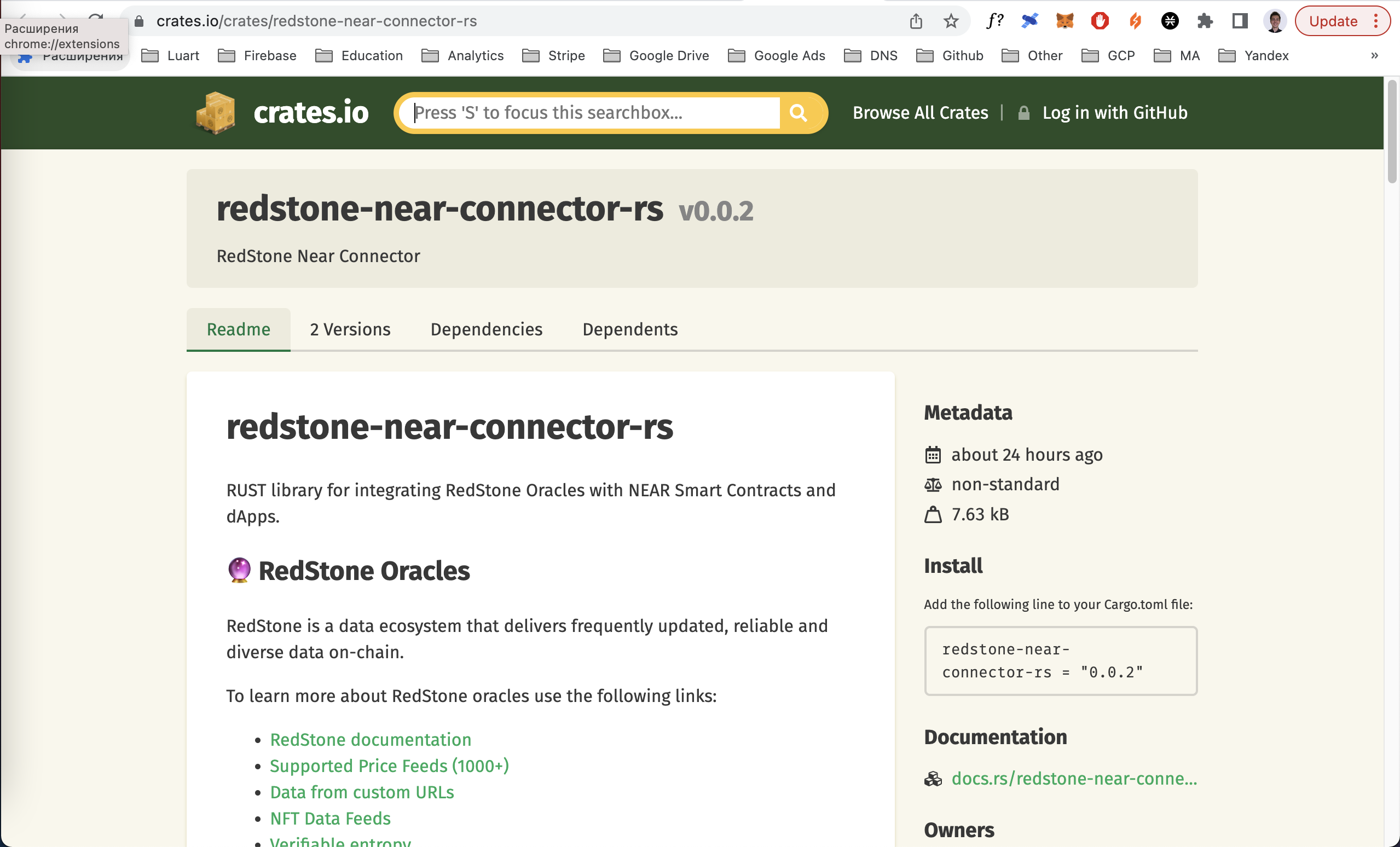1400x847 pixels.
Task: Open the docs.rs documentation link
Action: tap(1073, 778)
